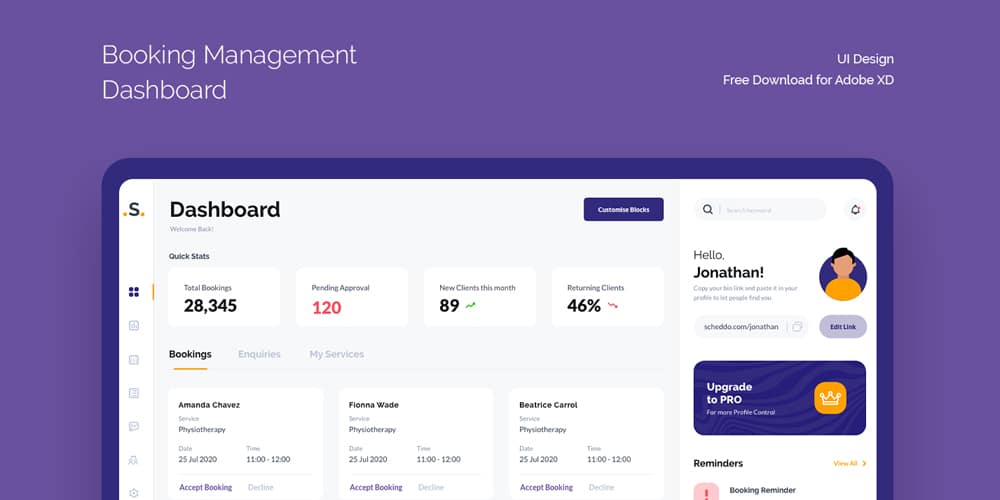Click the New Clients this month card
The height and width of the screenshot is (500, 1000).
click(x=480, y=297)
